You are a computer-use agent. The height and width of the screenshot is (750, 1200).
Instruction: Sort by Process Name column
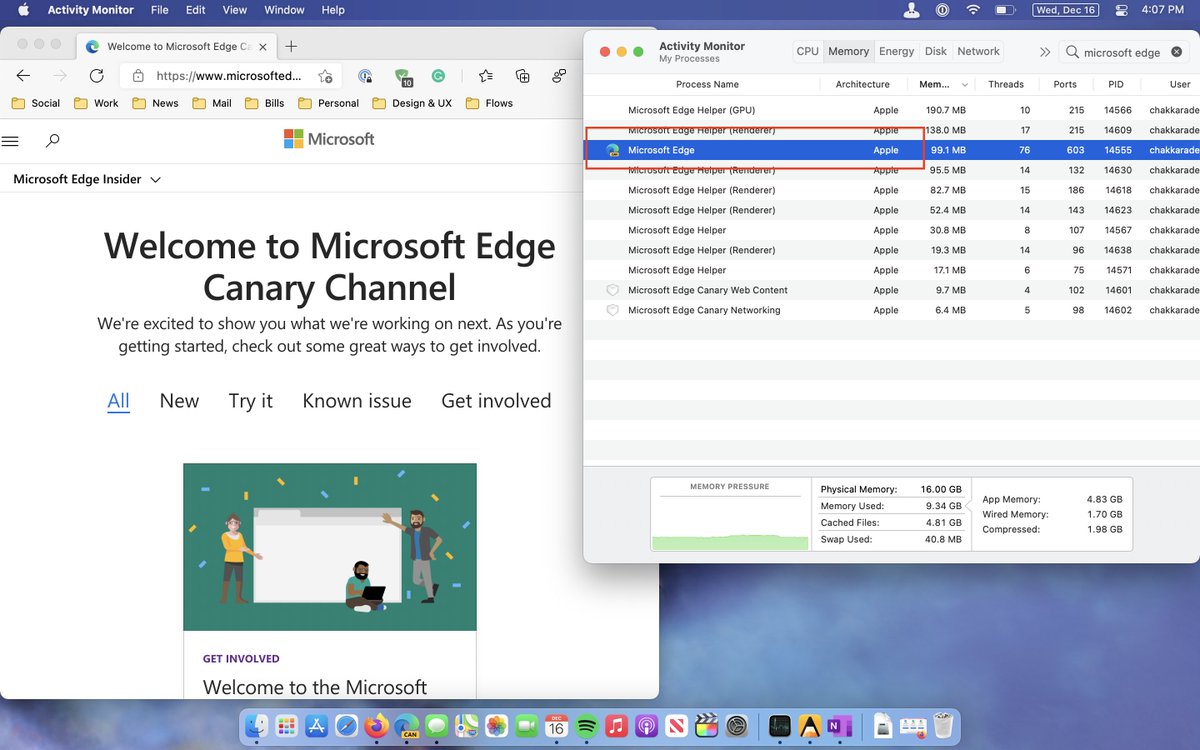(x=707, y=84)
